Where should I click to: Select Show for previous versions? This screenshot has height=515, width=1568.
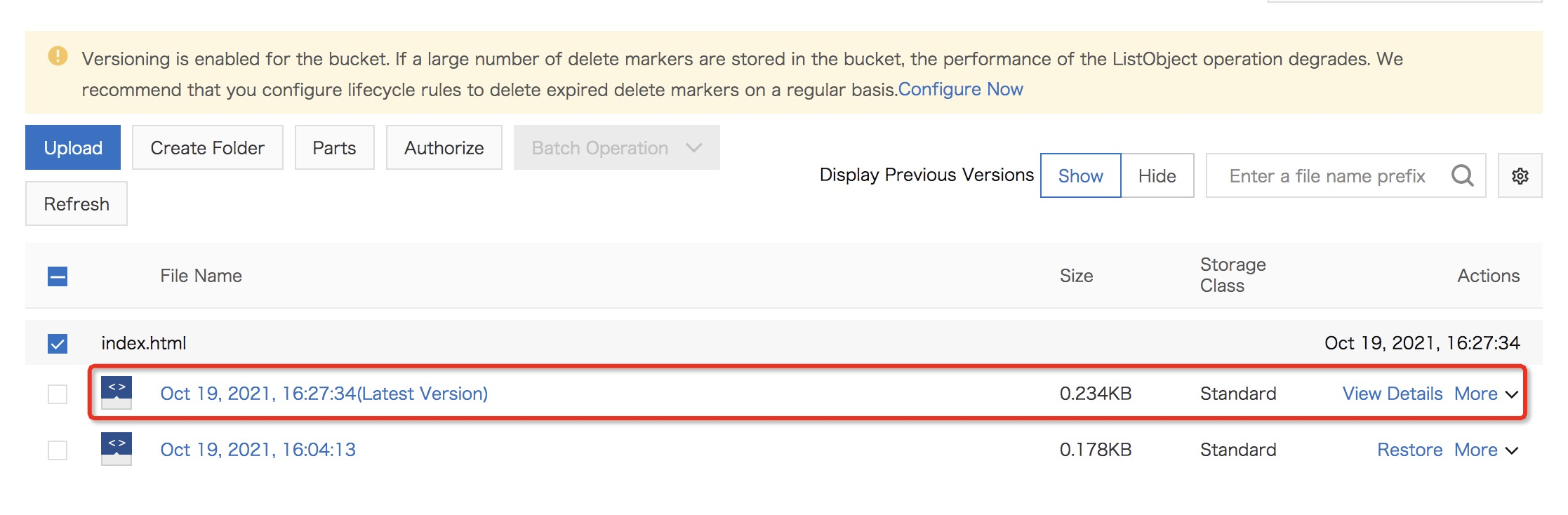(1080, 175)
